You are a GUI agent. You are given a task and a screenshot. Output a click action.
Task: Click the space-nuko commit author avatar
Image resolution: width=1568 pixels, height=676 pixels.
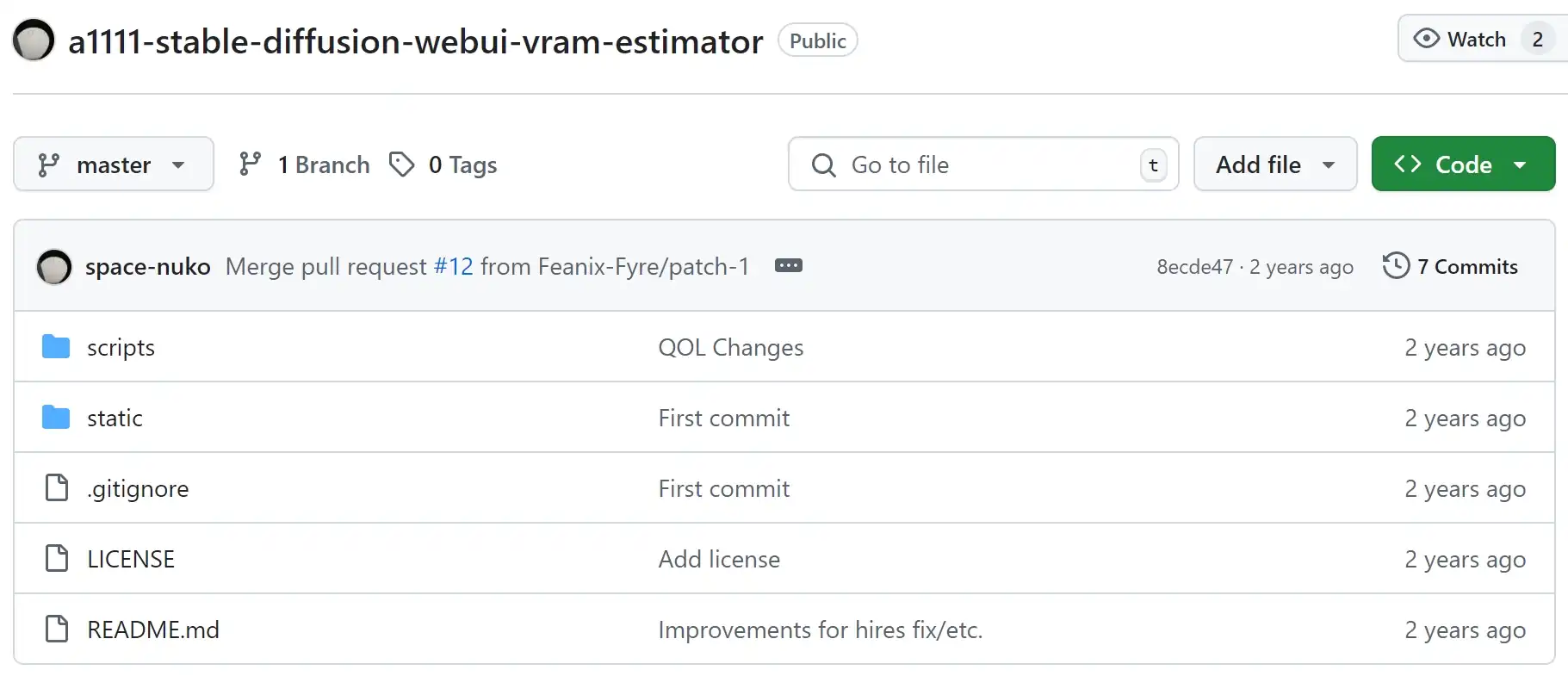click(54, 267)
